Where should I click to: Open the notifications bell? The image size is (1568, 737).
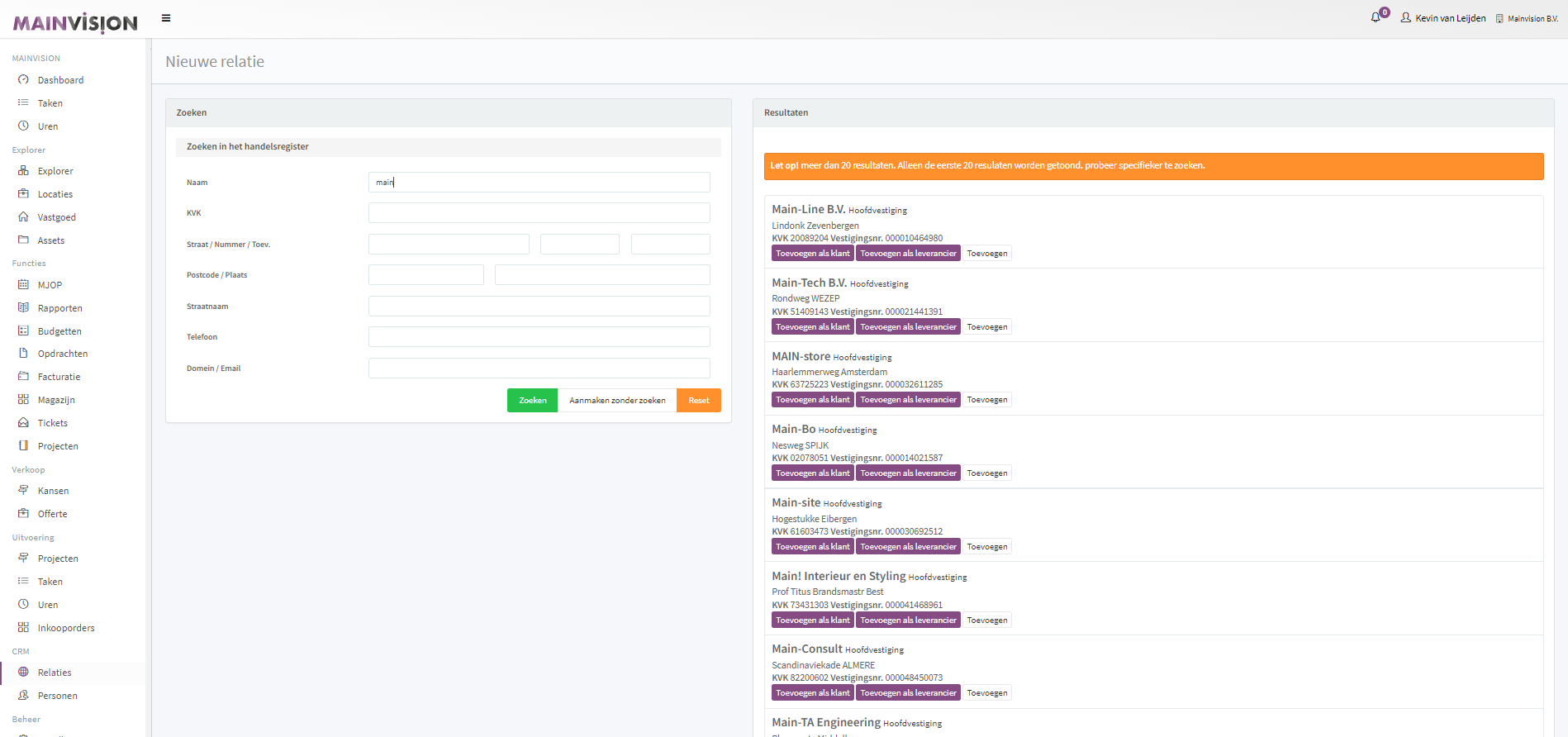coord(1376,17)
